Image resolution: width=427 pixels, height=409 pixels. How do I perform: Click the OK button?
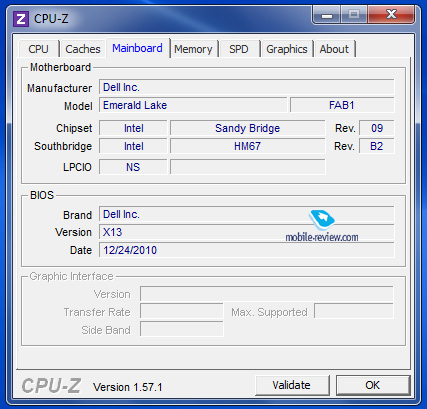[x=373, y=385]
